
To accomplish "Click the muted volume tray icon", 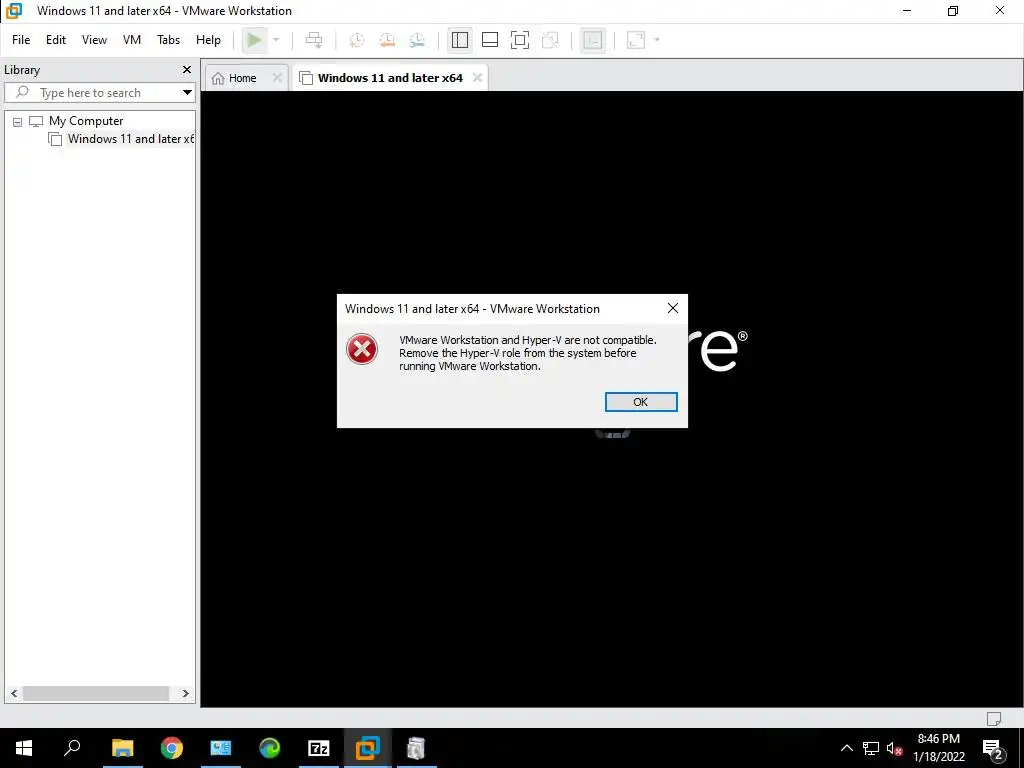I will click(894, 748).
